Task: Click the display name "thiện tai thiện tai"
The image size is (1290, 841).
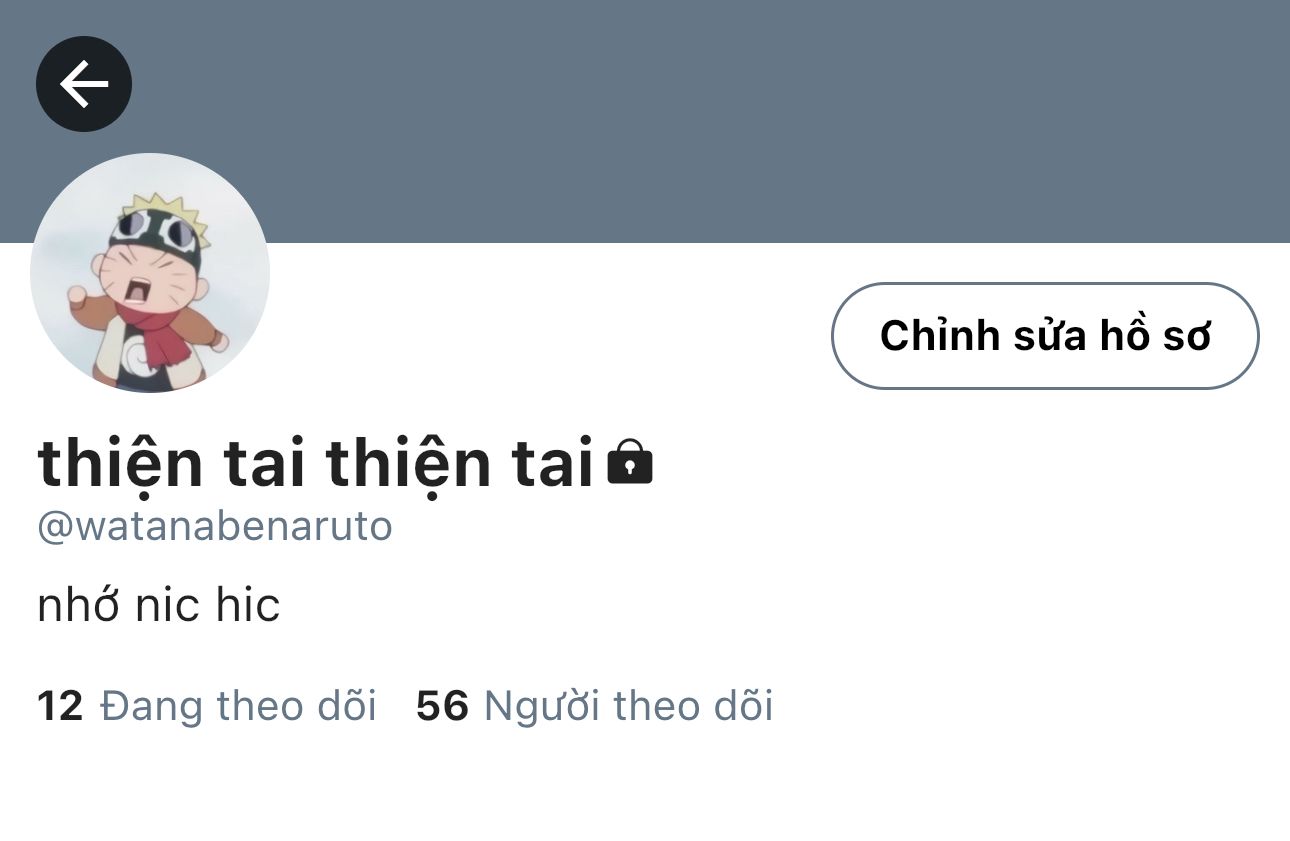Action: [x=316, y=463]
